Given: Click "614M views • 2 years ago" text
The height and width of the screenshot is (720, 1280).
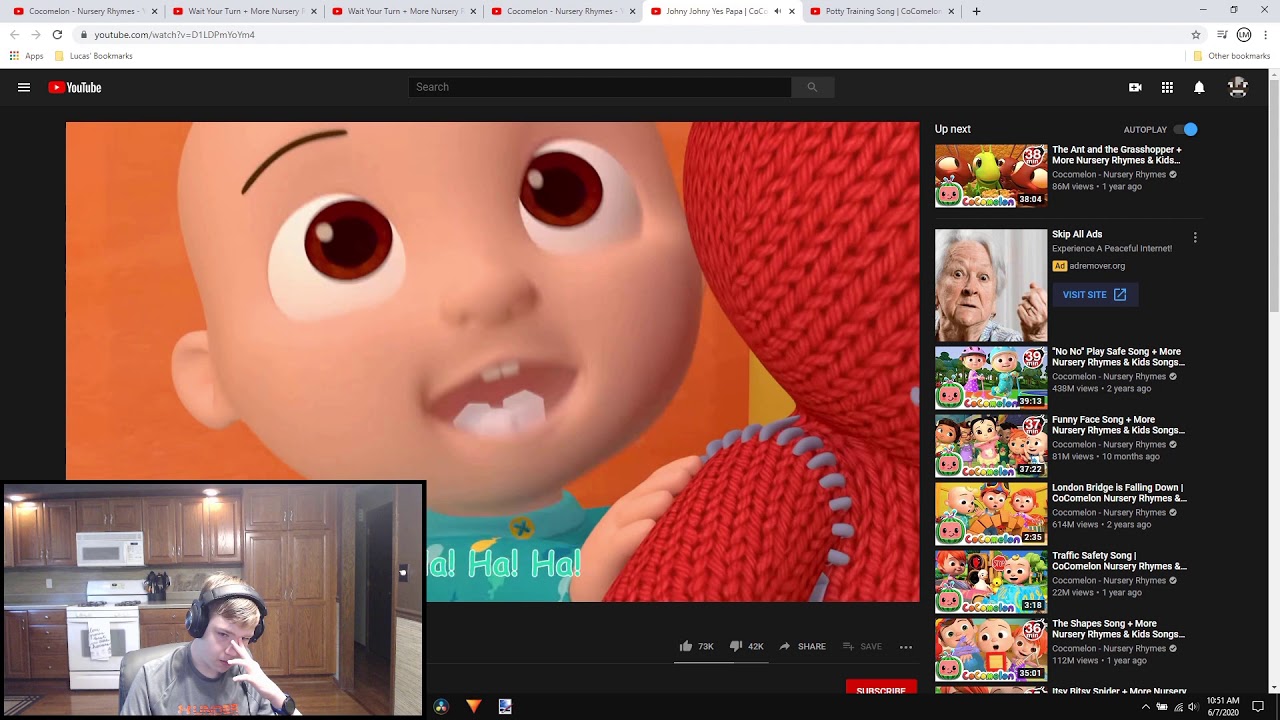Looking at the screenshot, I should tap(1101, 524).
